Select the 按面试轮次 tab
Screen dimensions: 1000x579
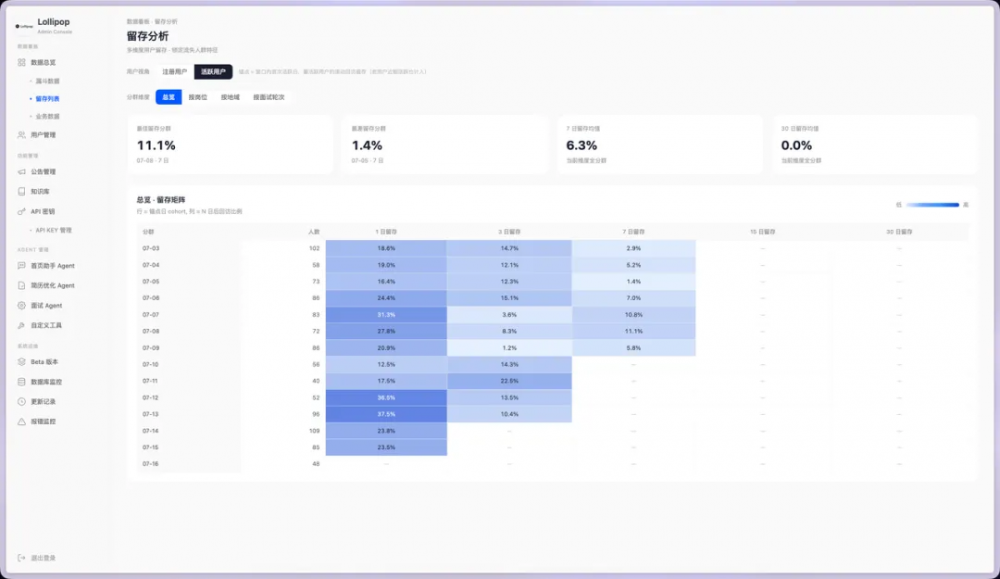pyautogui.click(x=268, y=97)
